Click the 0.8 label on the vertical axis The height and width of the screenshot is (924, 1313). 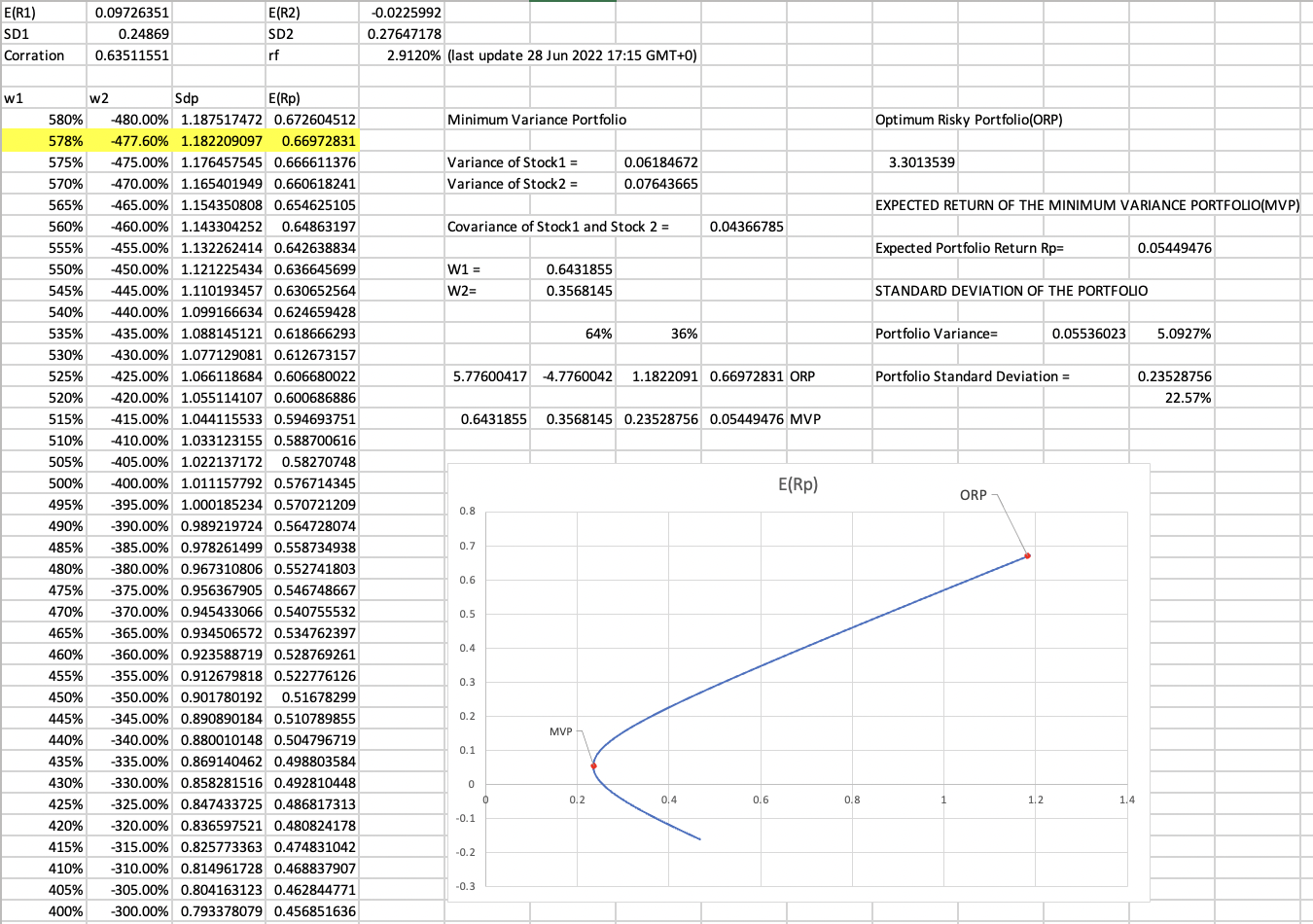(x=468, y=511)
